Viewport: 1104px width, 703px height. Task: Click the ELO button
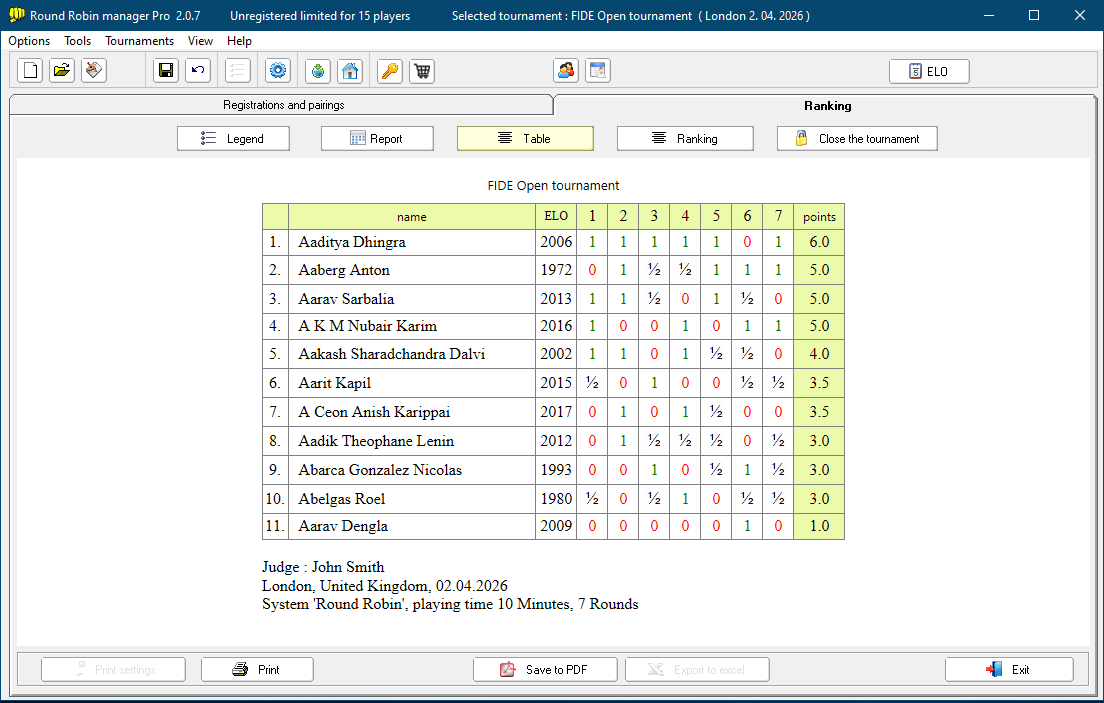(929, 72)
